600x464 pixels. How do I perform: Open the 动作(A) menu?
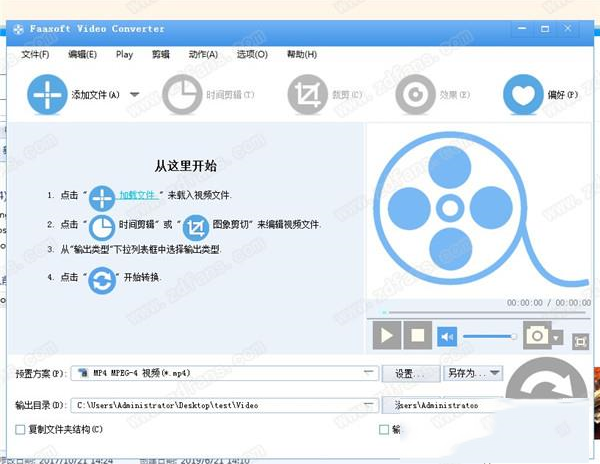click(x=203, y=55)
